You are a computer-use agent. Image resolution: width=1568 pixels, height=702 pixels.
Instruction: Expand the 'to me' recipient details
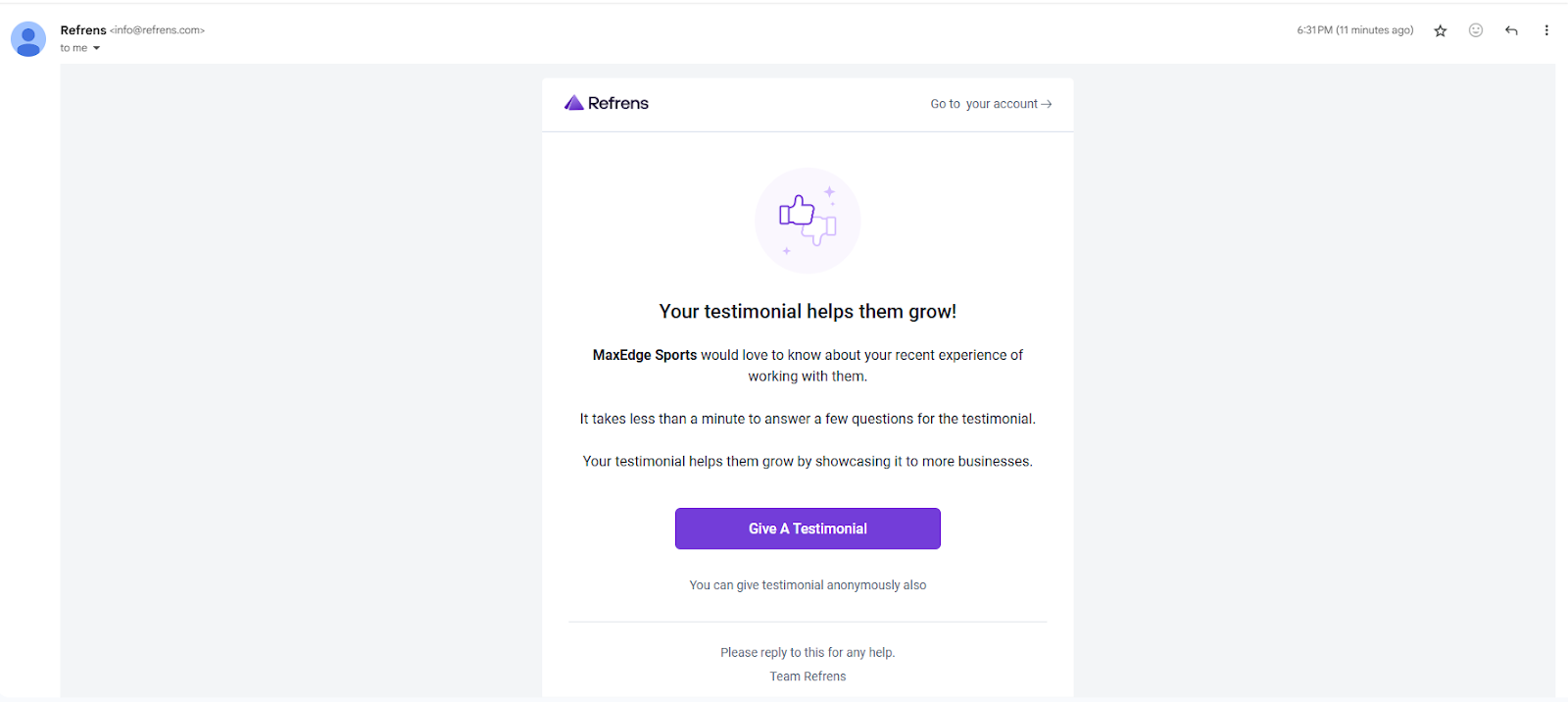[x=96, y=48]
